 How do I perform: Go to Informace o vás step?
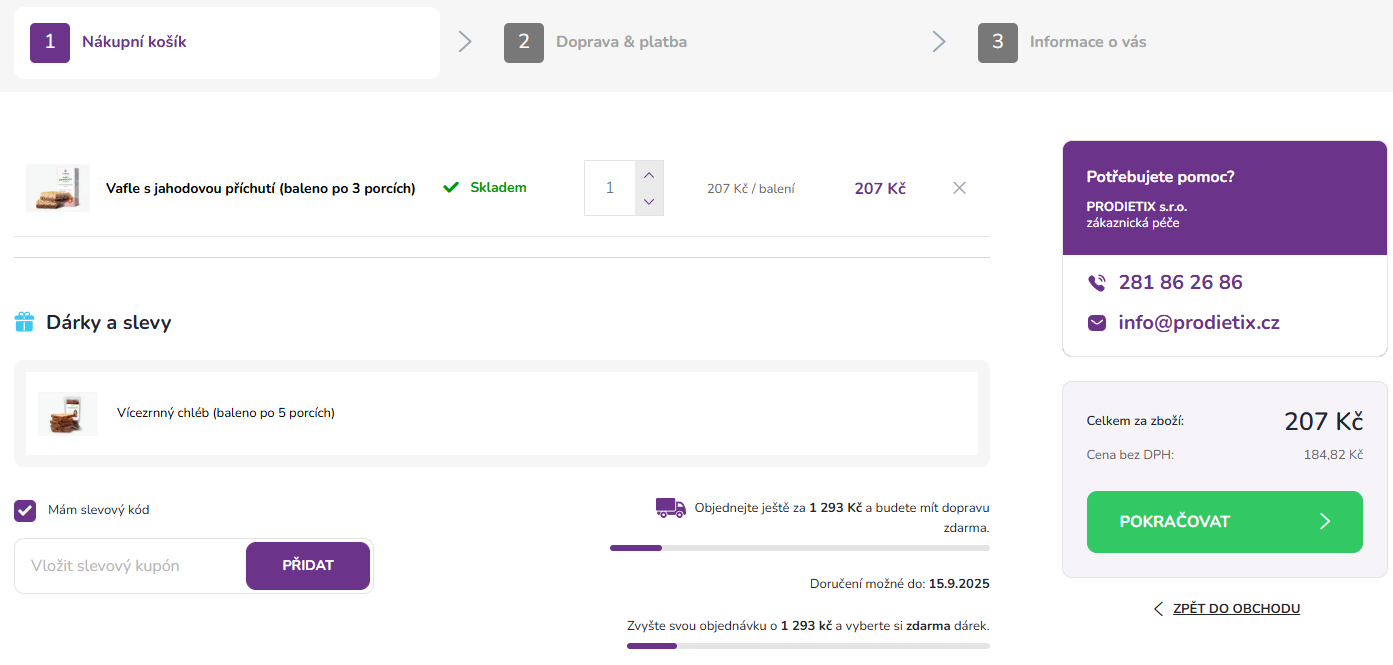1087,42
